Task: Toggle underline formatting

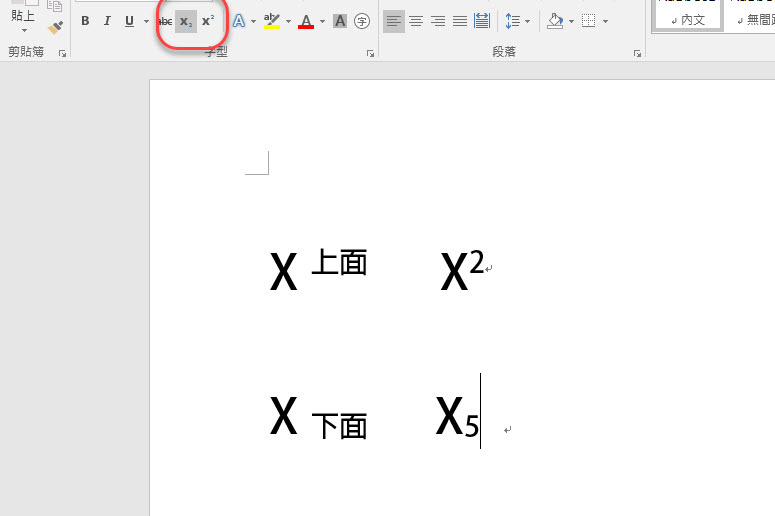Action: tap(129, 21)
